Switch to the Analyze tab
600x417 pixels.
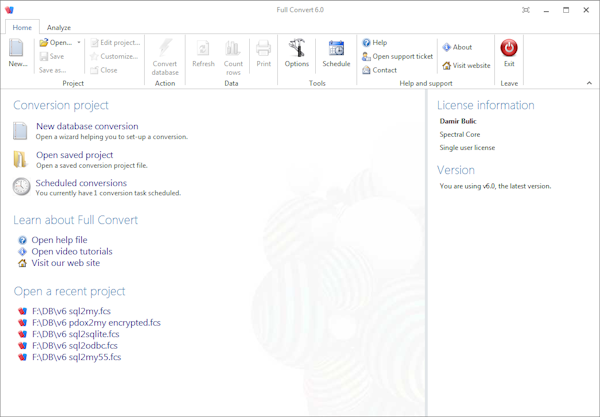[x=59, y=28]
